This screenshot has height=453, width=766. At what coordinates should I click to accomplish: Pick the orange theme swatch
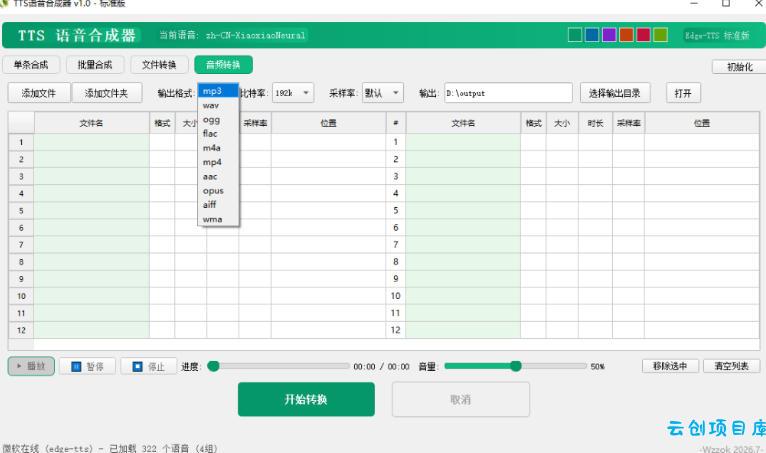(x=626, y=35)
